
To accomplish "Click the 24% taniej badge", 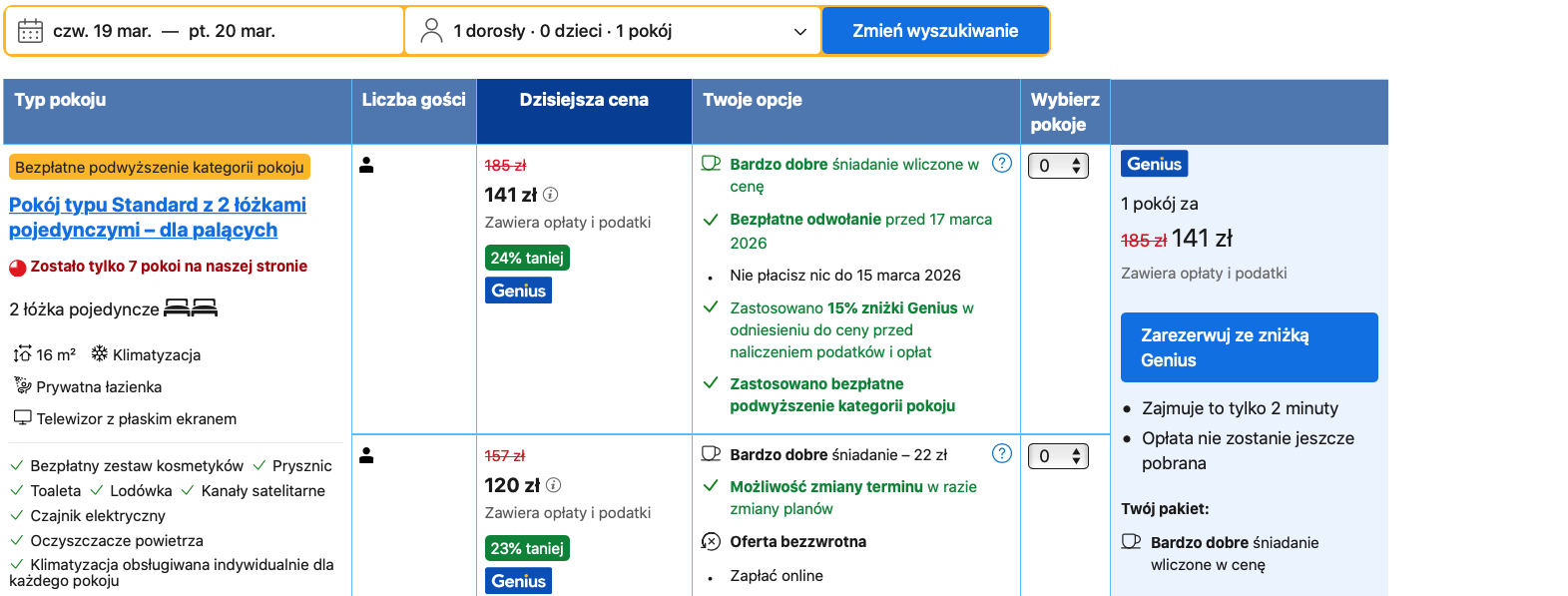I will click(x=527, y=258).
